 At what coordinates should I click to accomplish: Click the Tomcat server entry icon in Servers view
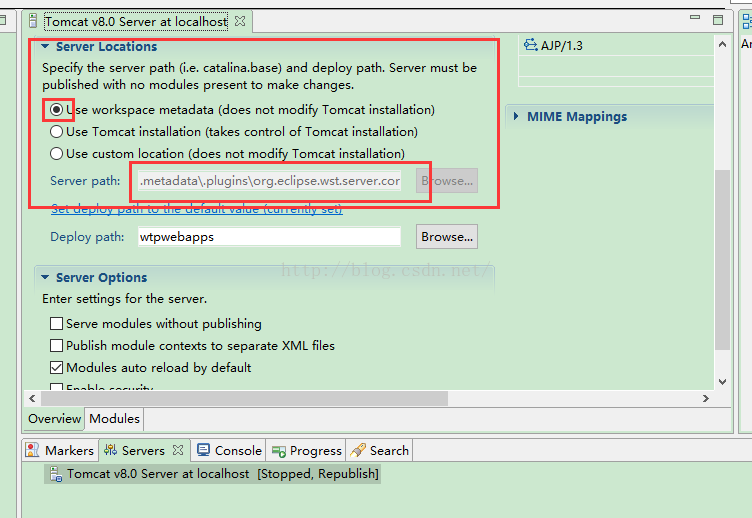(x=56, y=474)
